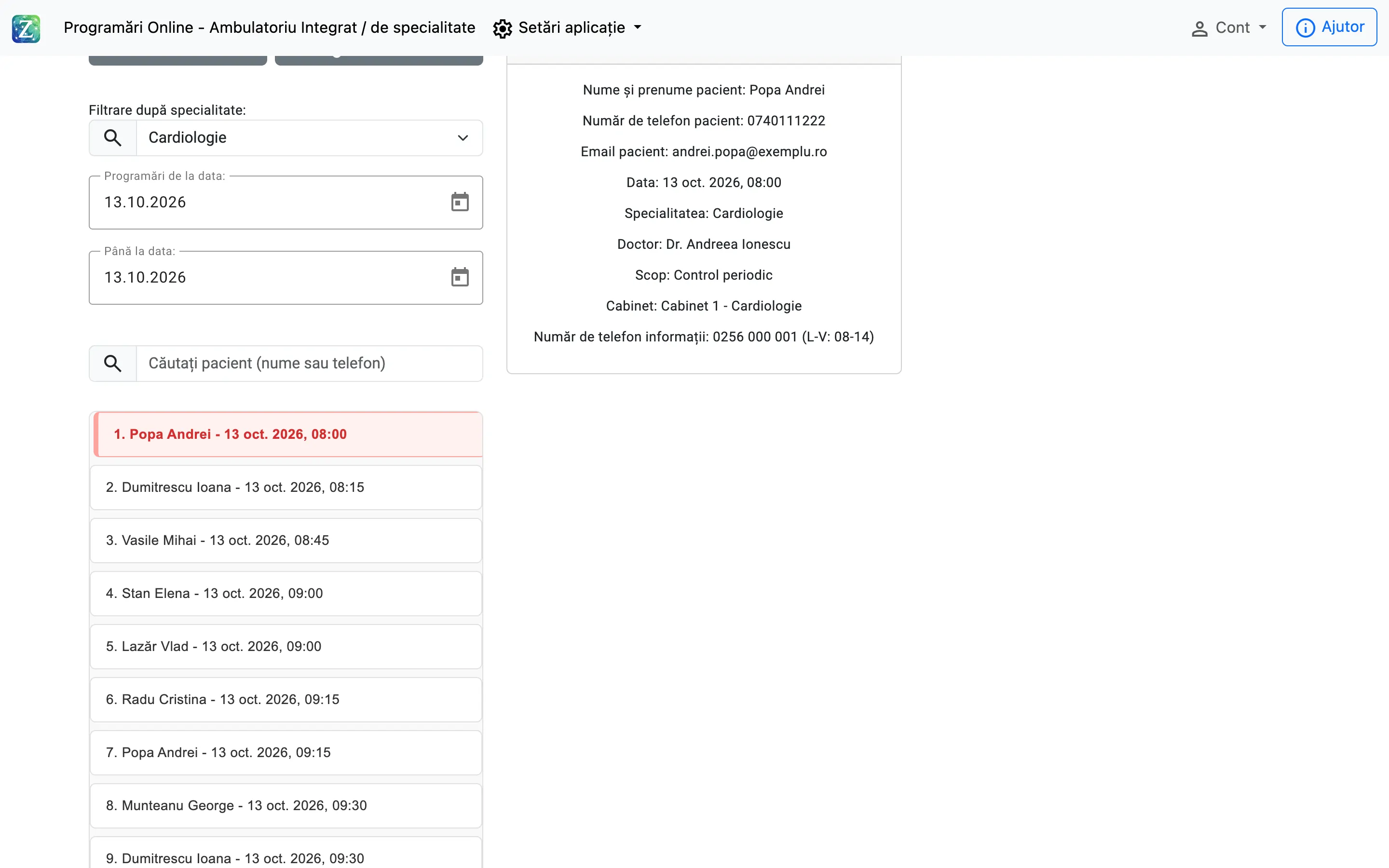Select appointment 7. Popa Andrei 09:15
Screen dimensions: 1389x868
(x=286, y=753)
